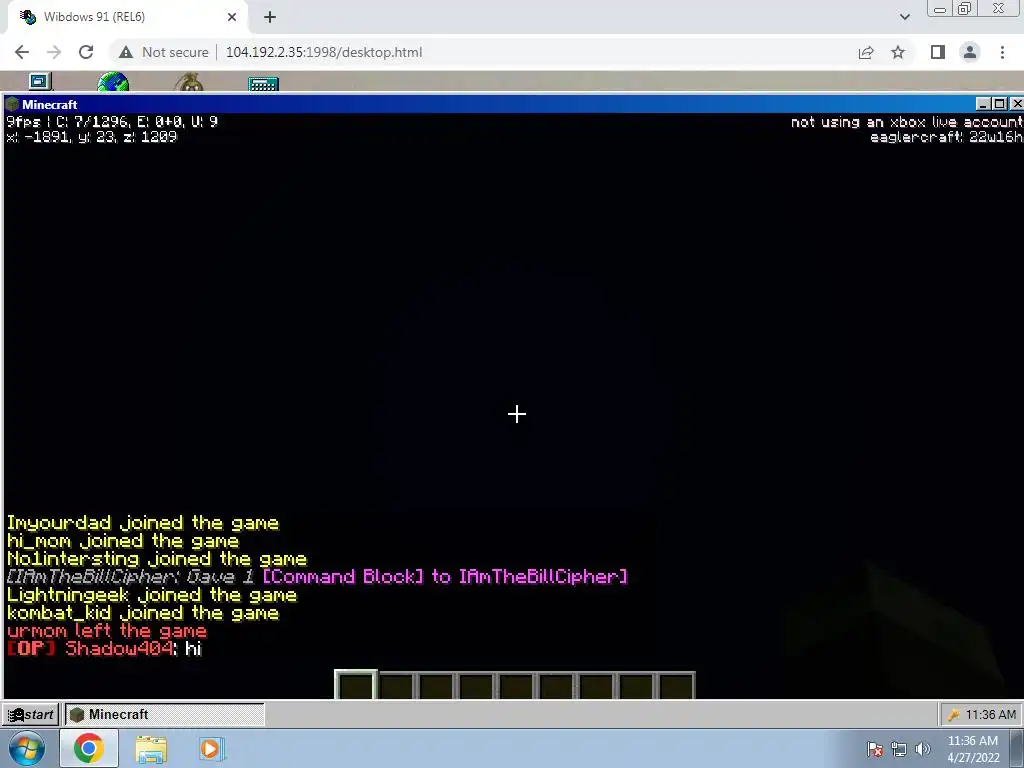This screenshot has height=768, width=1024.
Task: Reload the page with the refresh icon
Action: point(86,52)
